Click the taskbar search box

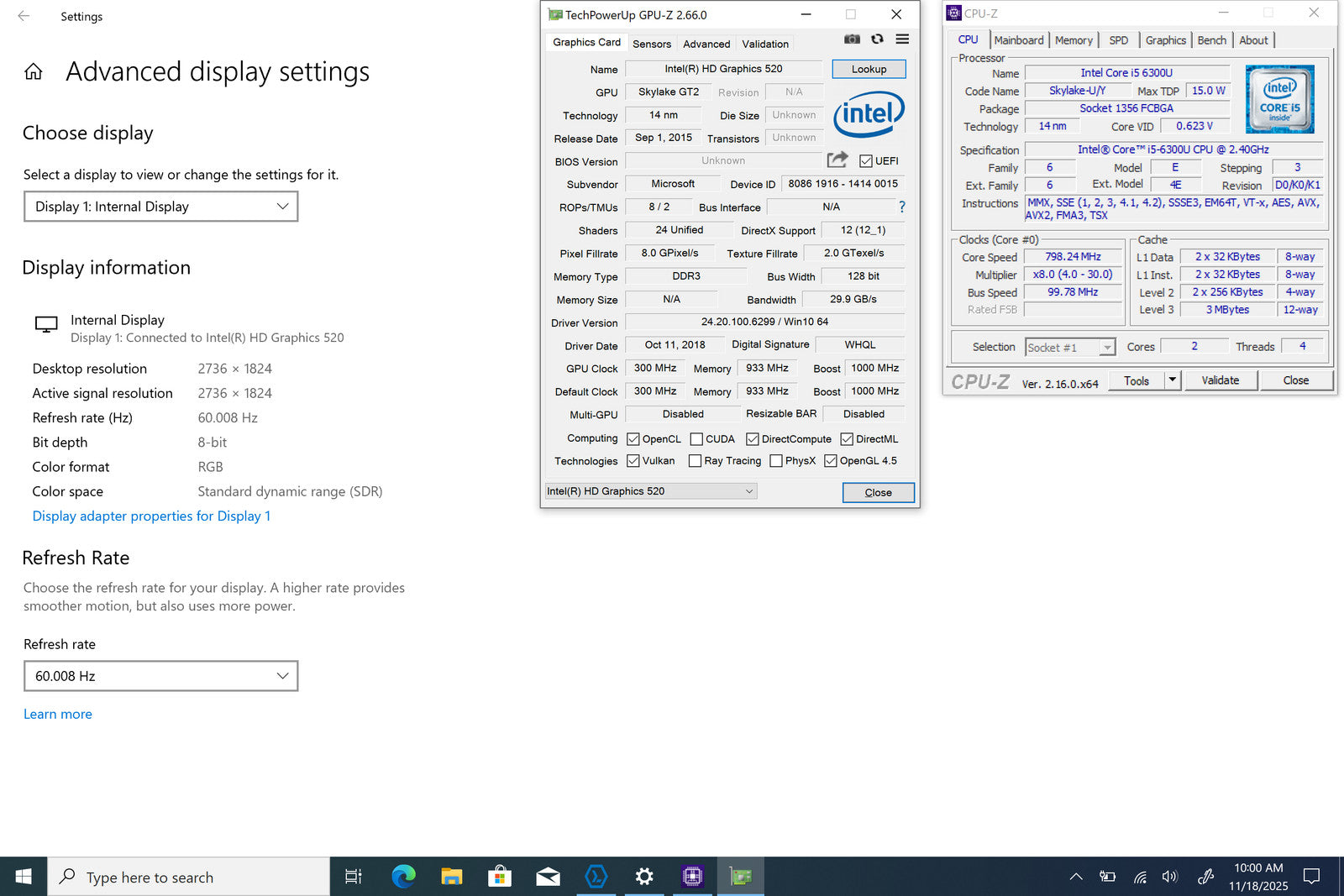(189, 877)
